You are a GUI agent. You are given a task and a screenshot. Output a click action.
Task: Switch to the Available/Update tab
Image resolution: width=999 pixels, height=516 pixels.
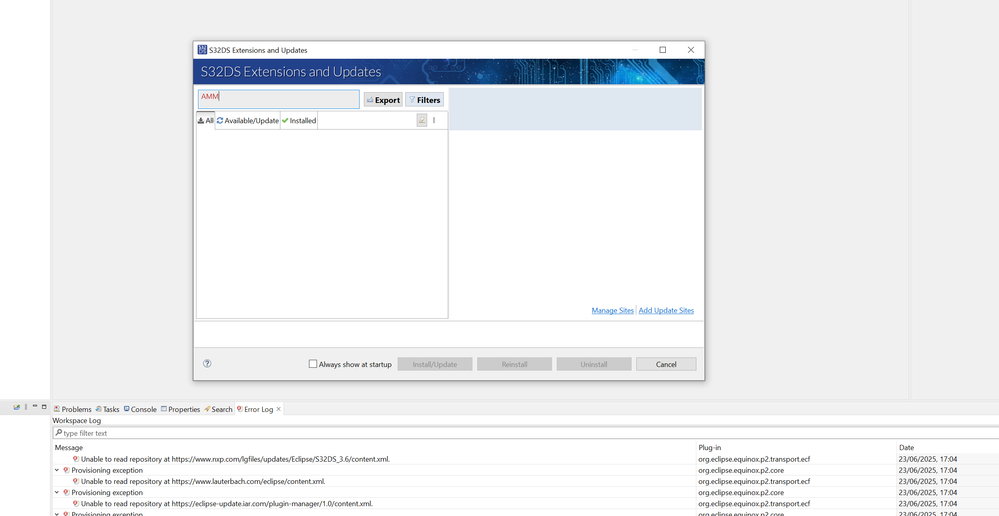coord(248,120)
